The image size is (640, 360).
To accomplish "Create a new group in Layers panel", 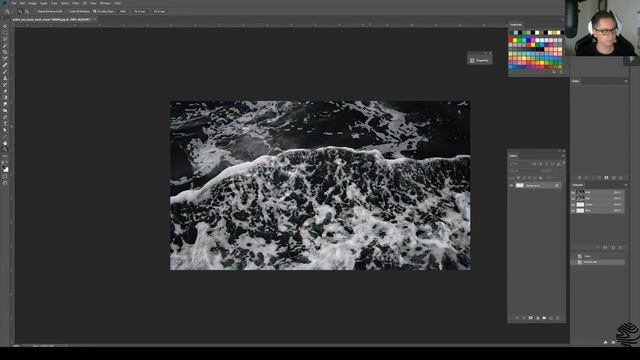I will pos(544,318).
